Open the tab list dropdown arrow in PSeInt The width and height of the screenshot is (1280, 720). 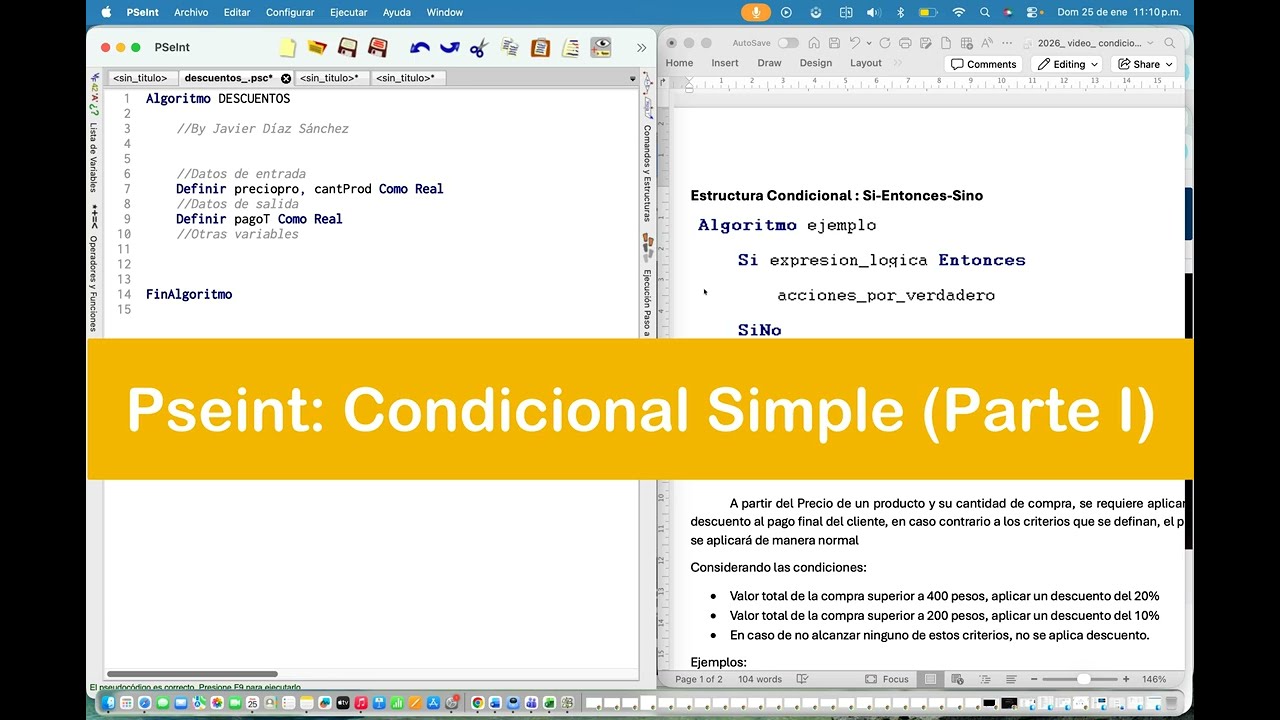[x=632, y=78]
